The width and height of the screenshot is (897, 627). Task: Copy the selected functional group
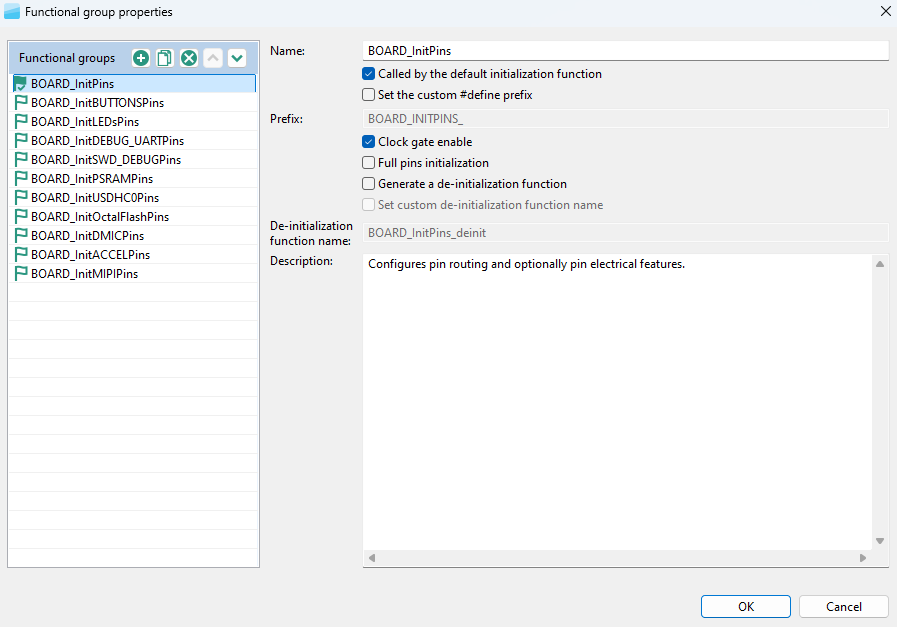point(165,58)
